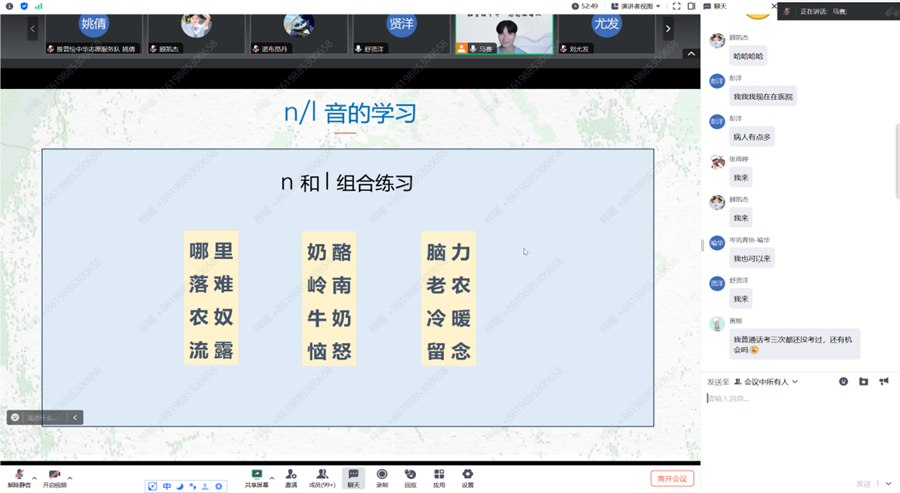Close the chat panel
The width and height of the screenshot is (900, 493).
[x=773, y=6]
